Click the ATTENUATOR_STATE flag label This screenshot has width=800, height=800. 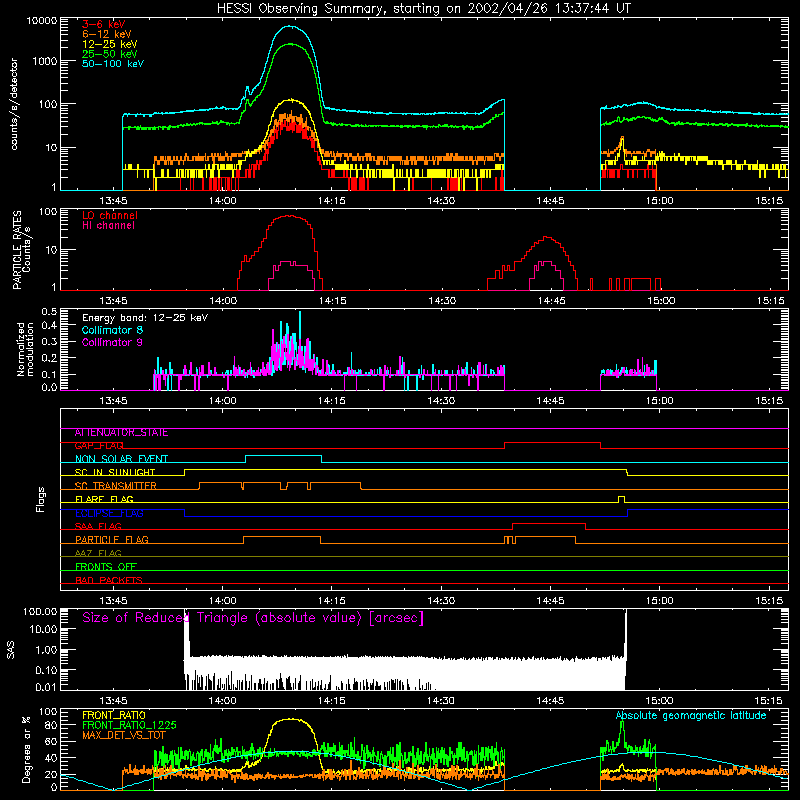121,433
